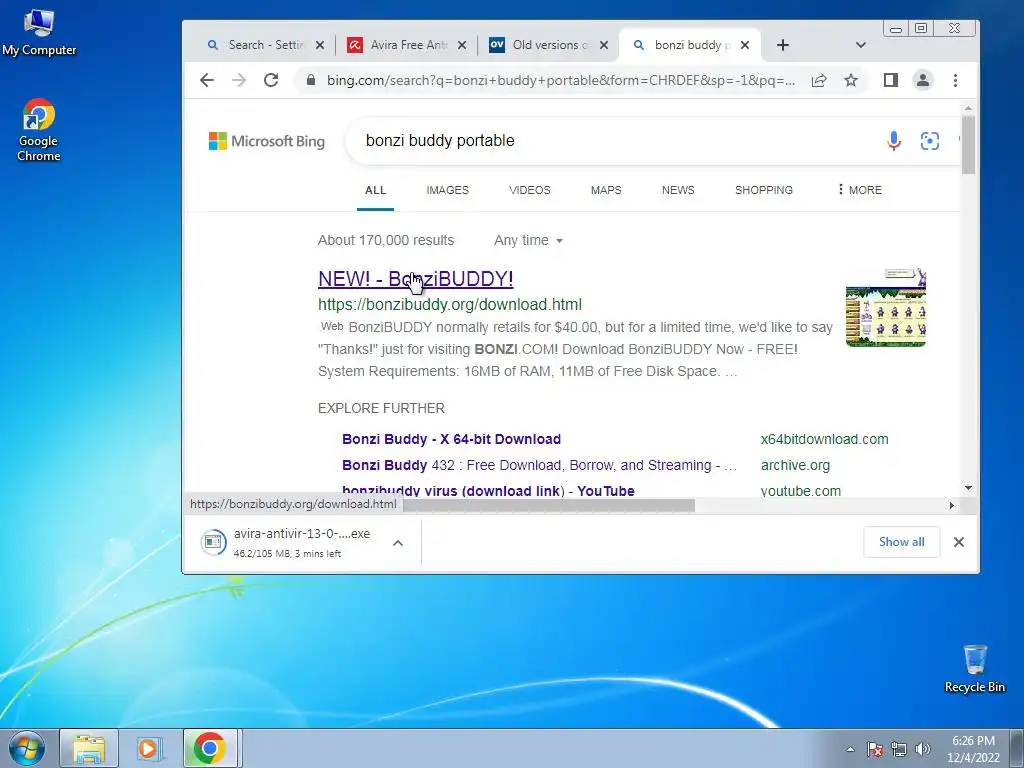
Task: Reload the Bing search page
Action: pyautogui.click(x=271, y=80)
